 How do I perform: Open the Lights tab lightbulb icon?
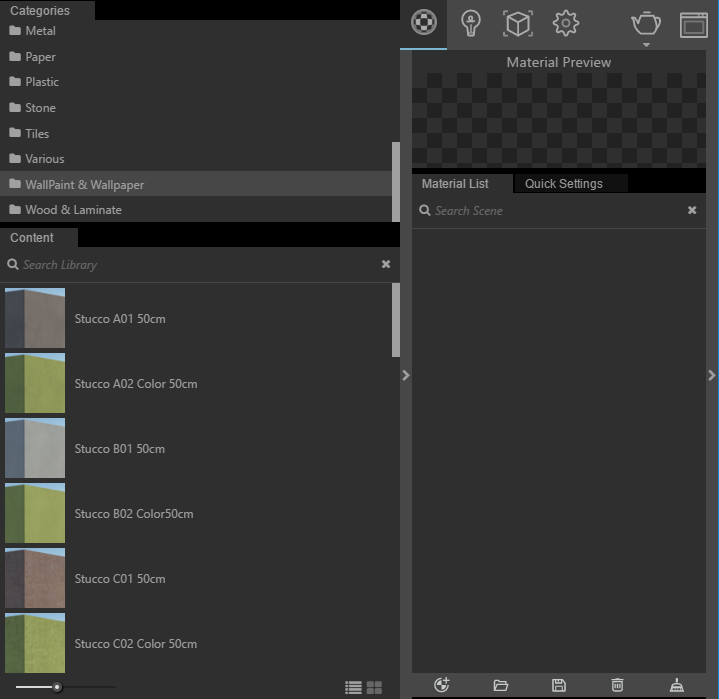[470, 23]
